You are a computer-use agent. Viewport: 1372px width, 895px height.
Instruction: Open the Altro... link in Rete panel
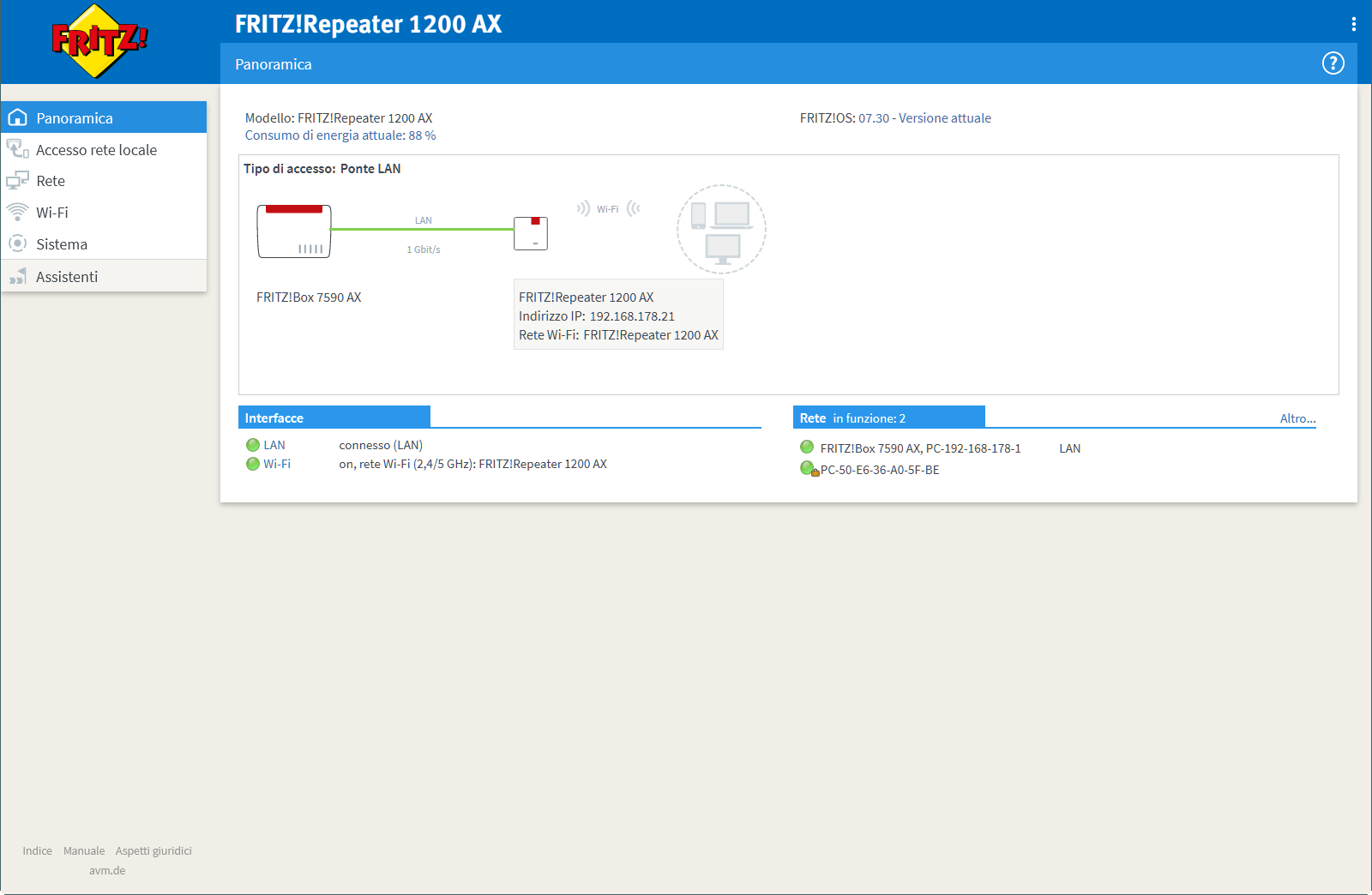tap(1297, 418)
